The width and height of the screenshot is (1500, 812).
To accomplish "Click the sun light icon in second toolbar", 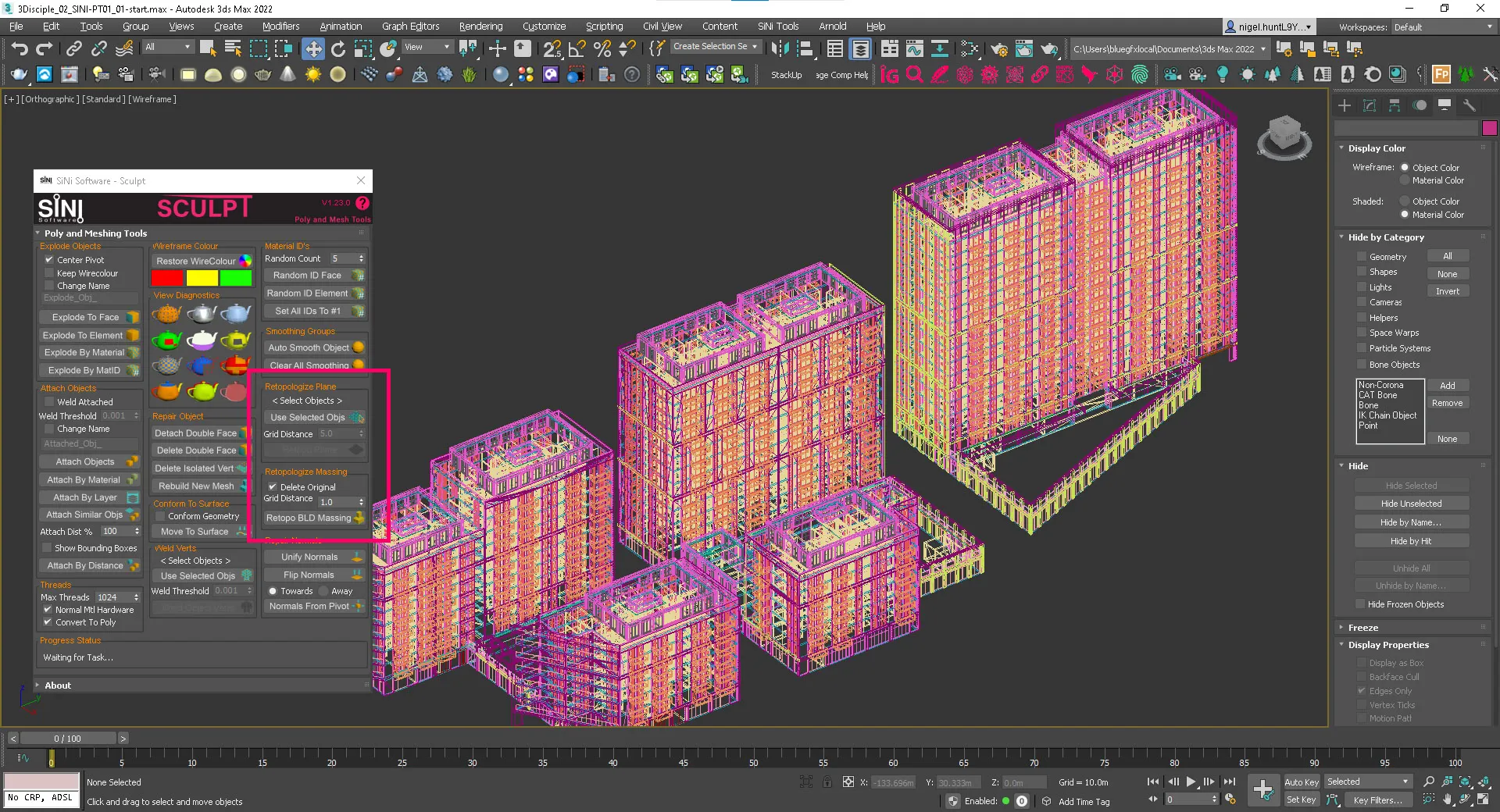I will click(x=312, y=74).
